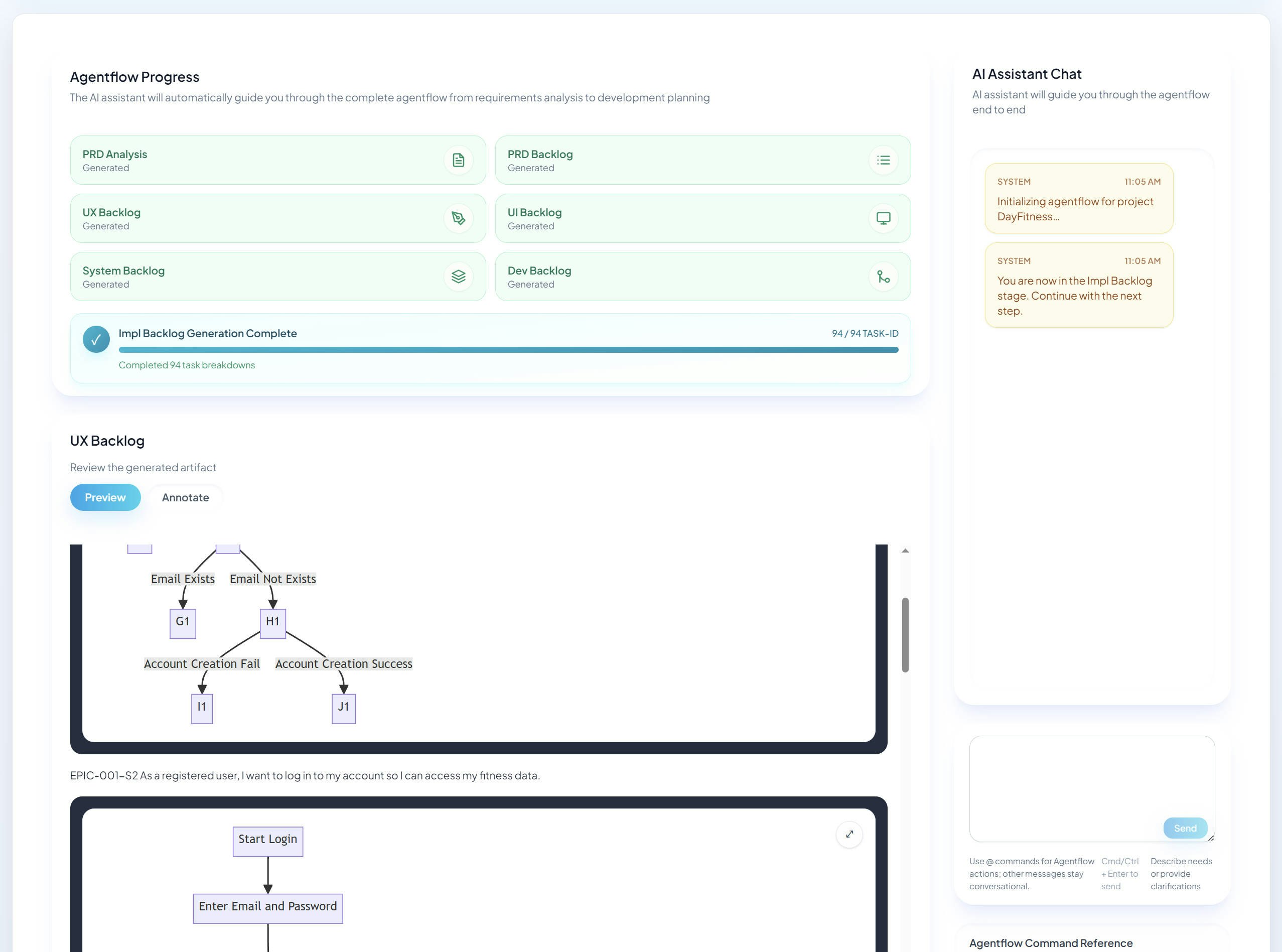The image size is (1282, 952).
Task: Click the System Backlog layers icon
Action: click(458, 277)
